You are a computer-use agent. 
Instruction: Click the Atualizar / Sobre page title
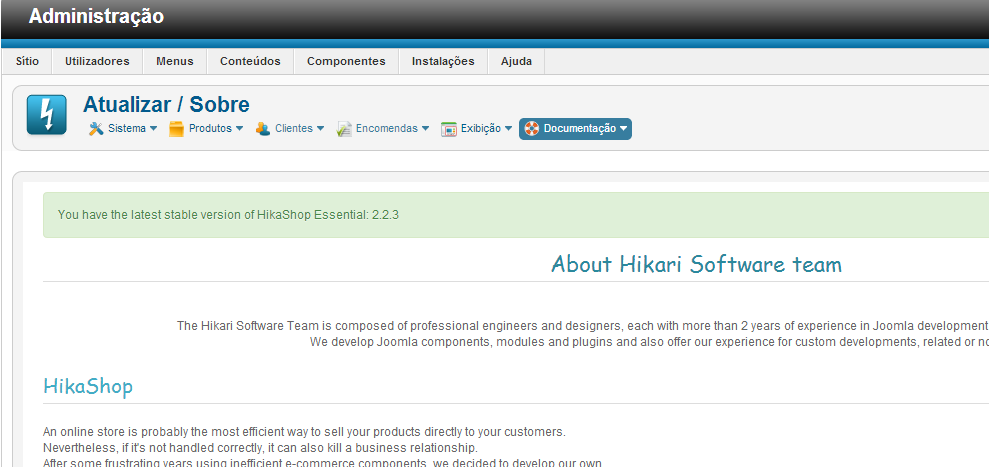tap(166, 105)
